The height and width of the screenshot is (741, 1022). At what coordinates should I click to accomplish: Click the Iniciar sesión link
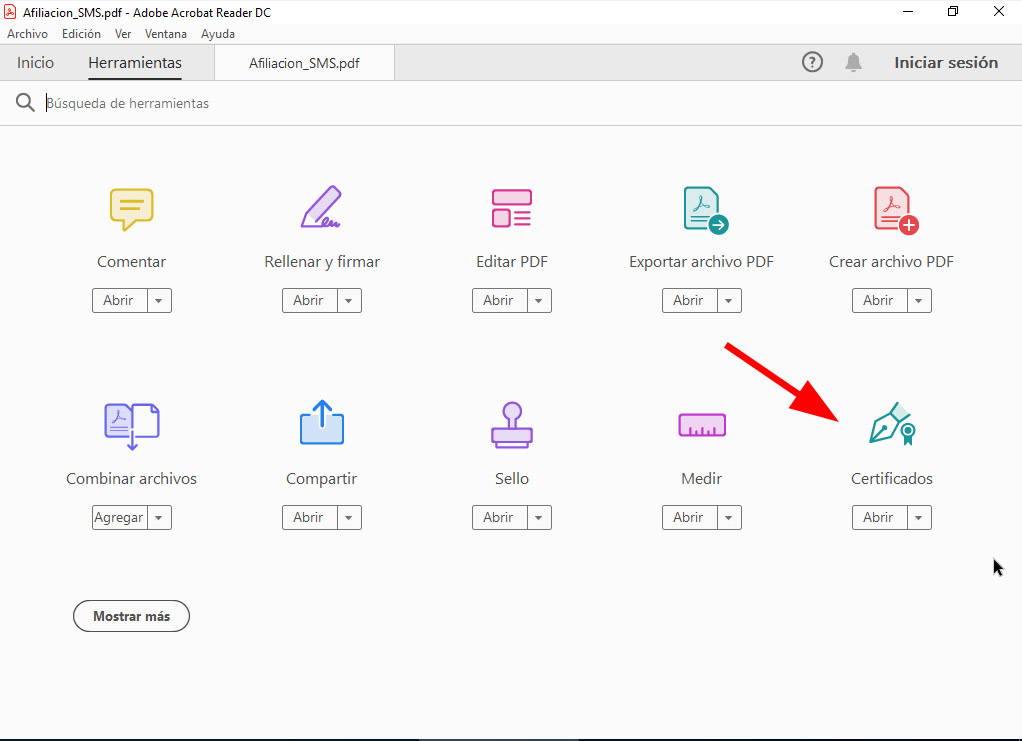946,63
